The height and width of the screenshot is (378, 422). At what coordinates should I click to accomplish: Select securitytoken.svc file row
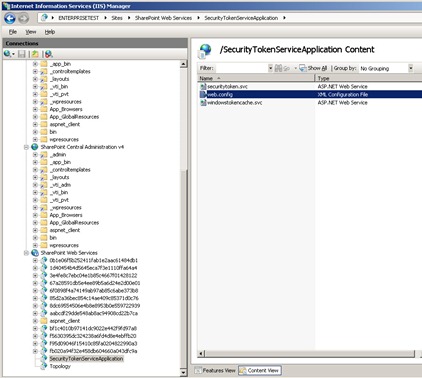pos(310,86)
